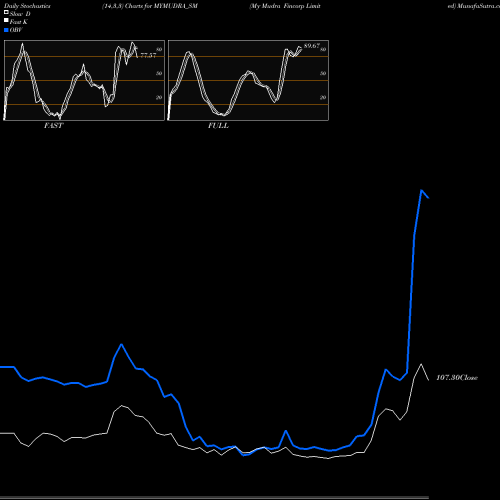Click the 'OBV' legend label

pos(16,30)
